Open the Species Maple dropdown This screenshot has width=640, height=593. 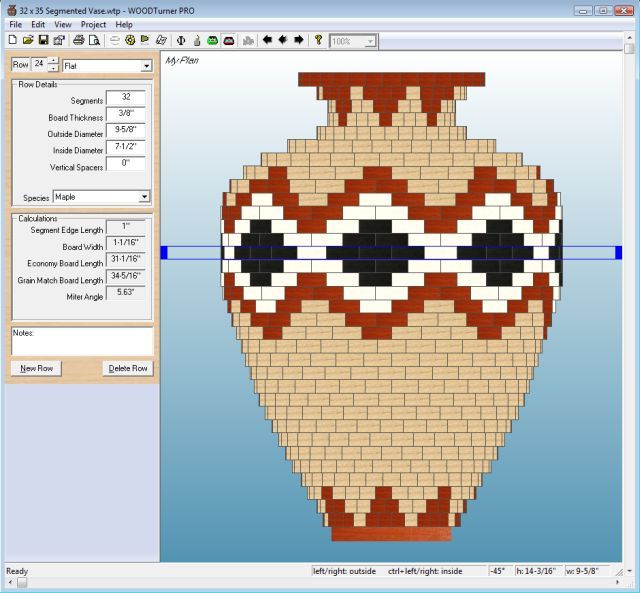click(x=144, y=197)
